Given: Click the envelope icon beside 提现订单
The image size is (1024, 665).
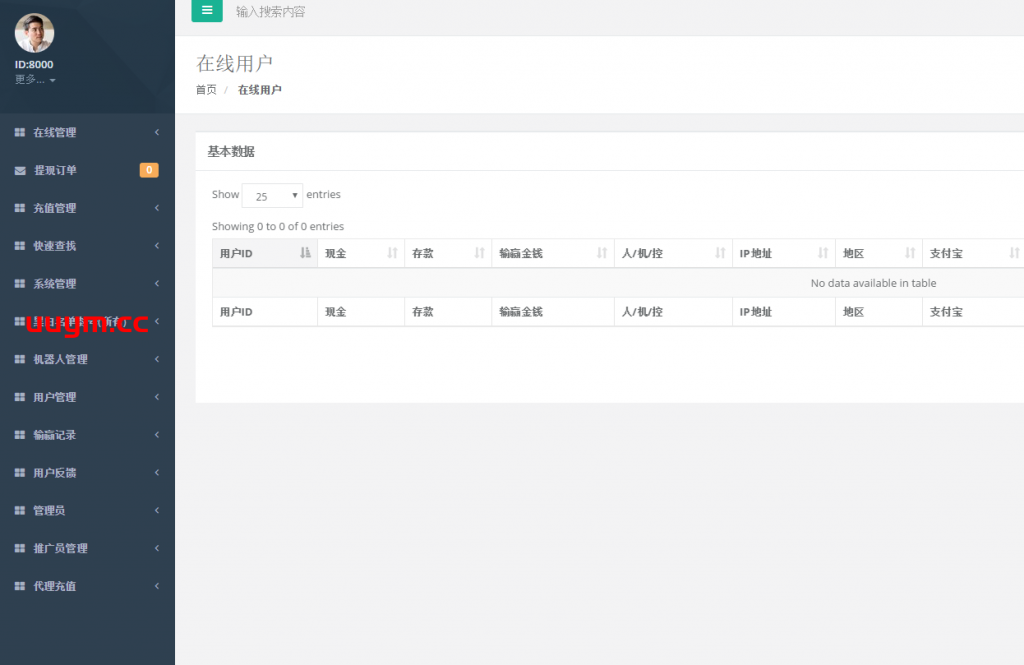Looking at the screenshot, I should (20, 171).
